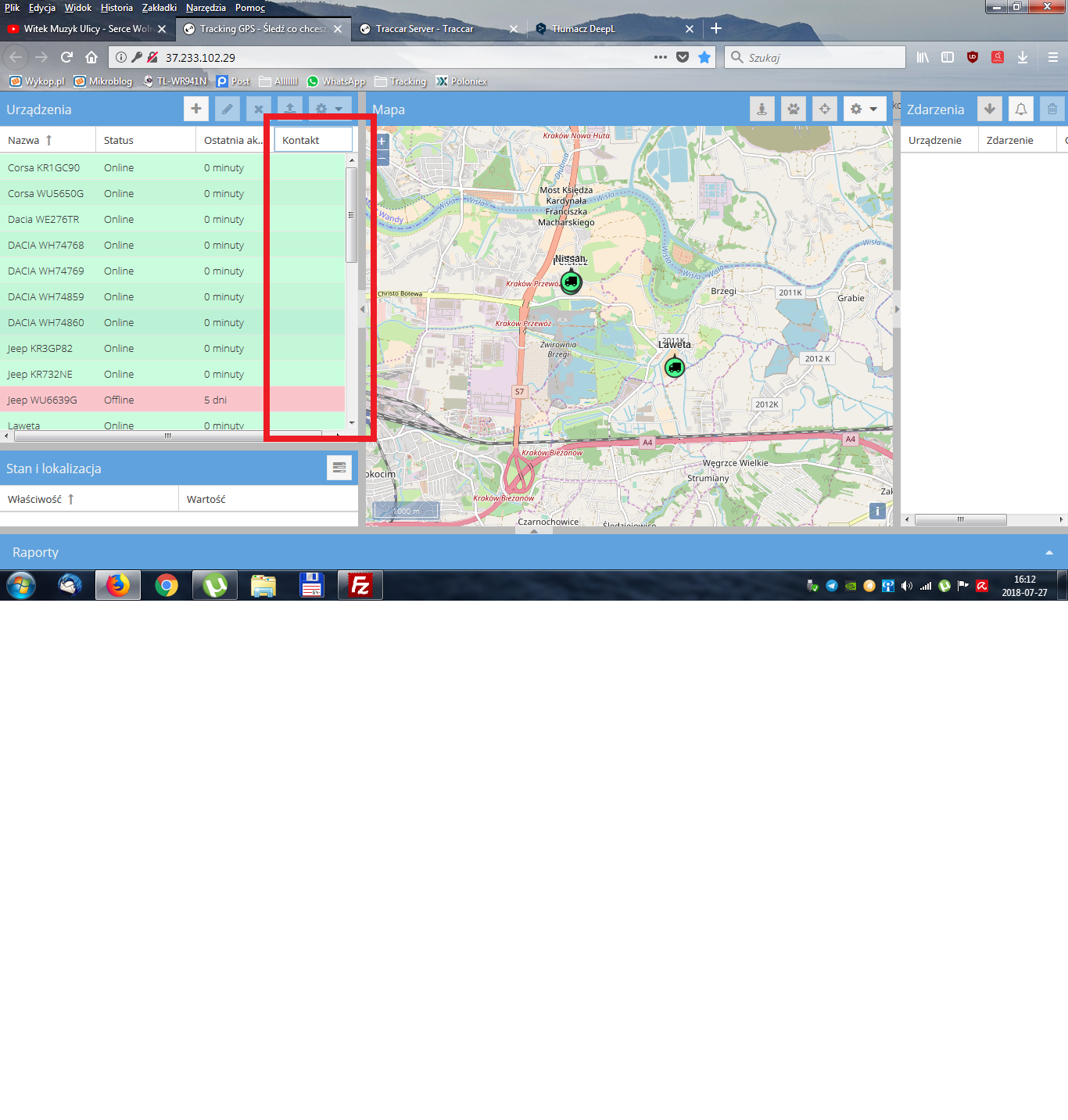Collapse the devices panel with left splitter arrow
This screenshot has height=1120, width=1068.
(362, 310)
